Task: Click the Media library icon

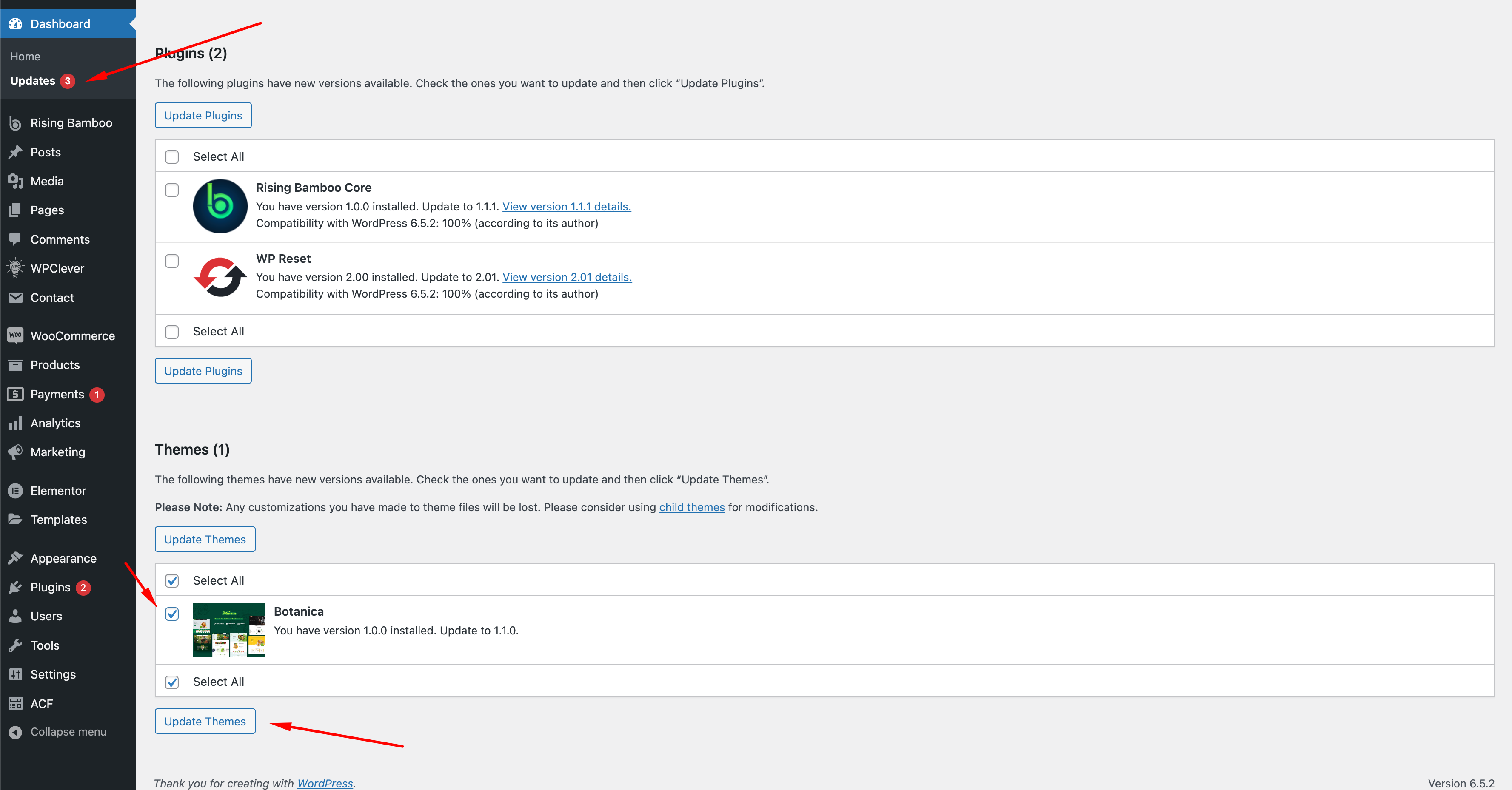Action: [x=15, y=181]
